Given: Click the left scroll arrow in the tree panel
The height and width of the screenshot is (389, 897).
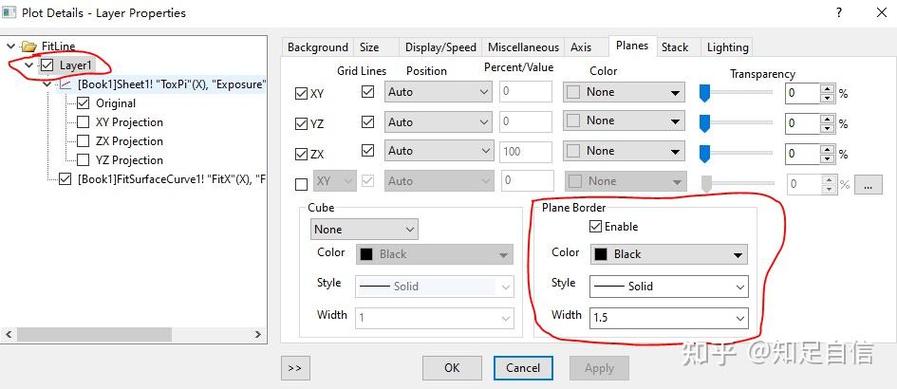Looking at the screenshot, I should pyautogui.click(x=9, y=334).
